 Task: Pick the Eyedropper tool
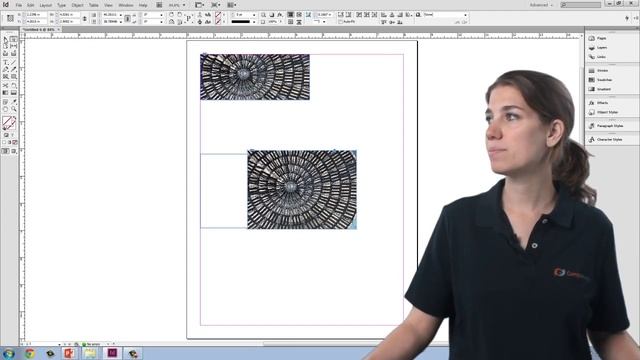coord(13,102)
